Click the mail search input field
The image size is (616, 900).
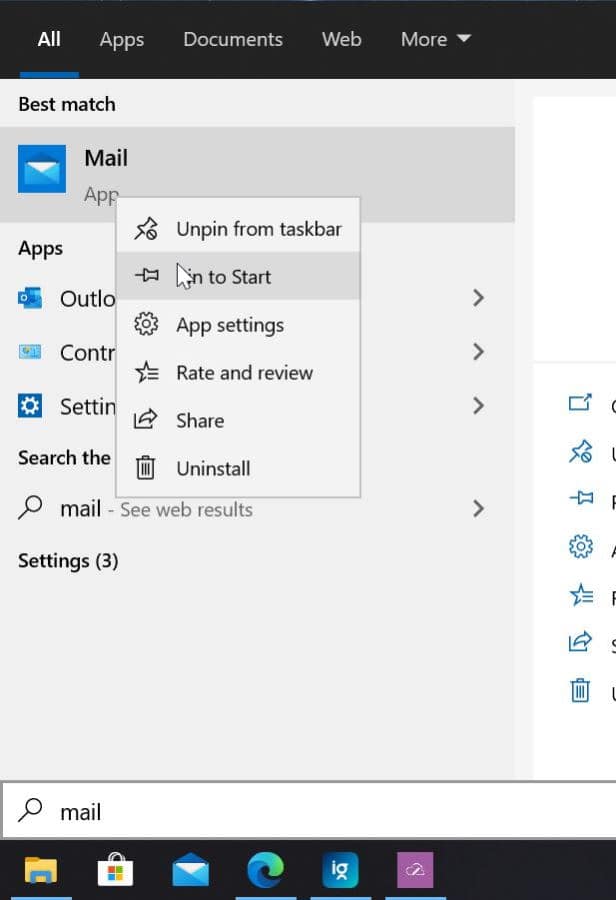pos(309,811)
